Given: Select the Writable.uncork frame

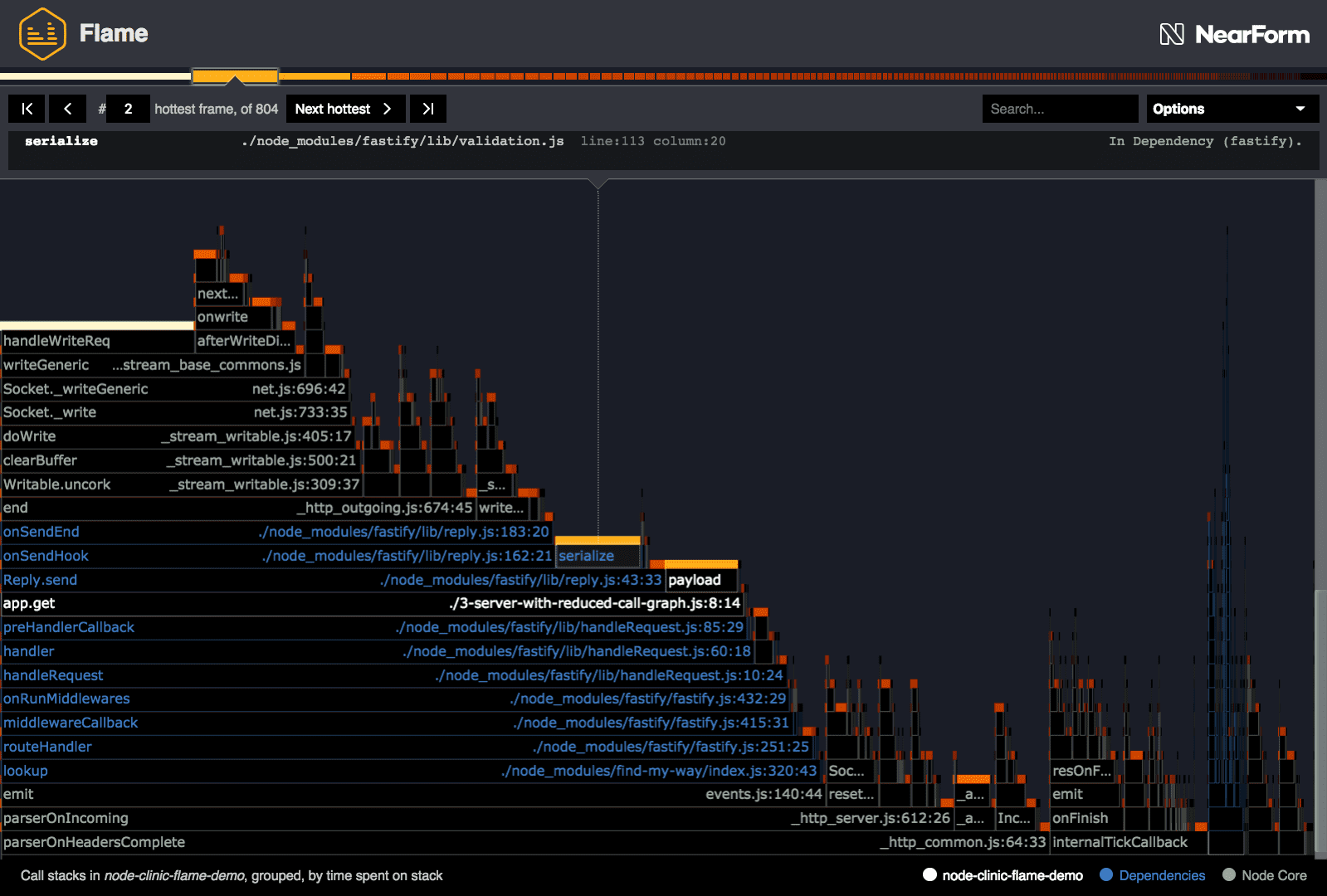Looking at the screenshot, I should click(x=182, y=485).
